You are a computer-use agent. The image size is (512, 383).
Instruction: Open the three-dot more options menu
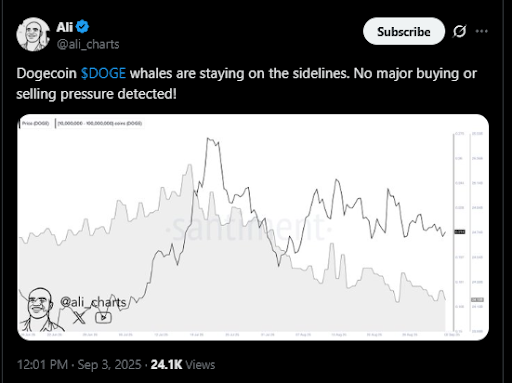(x=481, y=31)
